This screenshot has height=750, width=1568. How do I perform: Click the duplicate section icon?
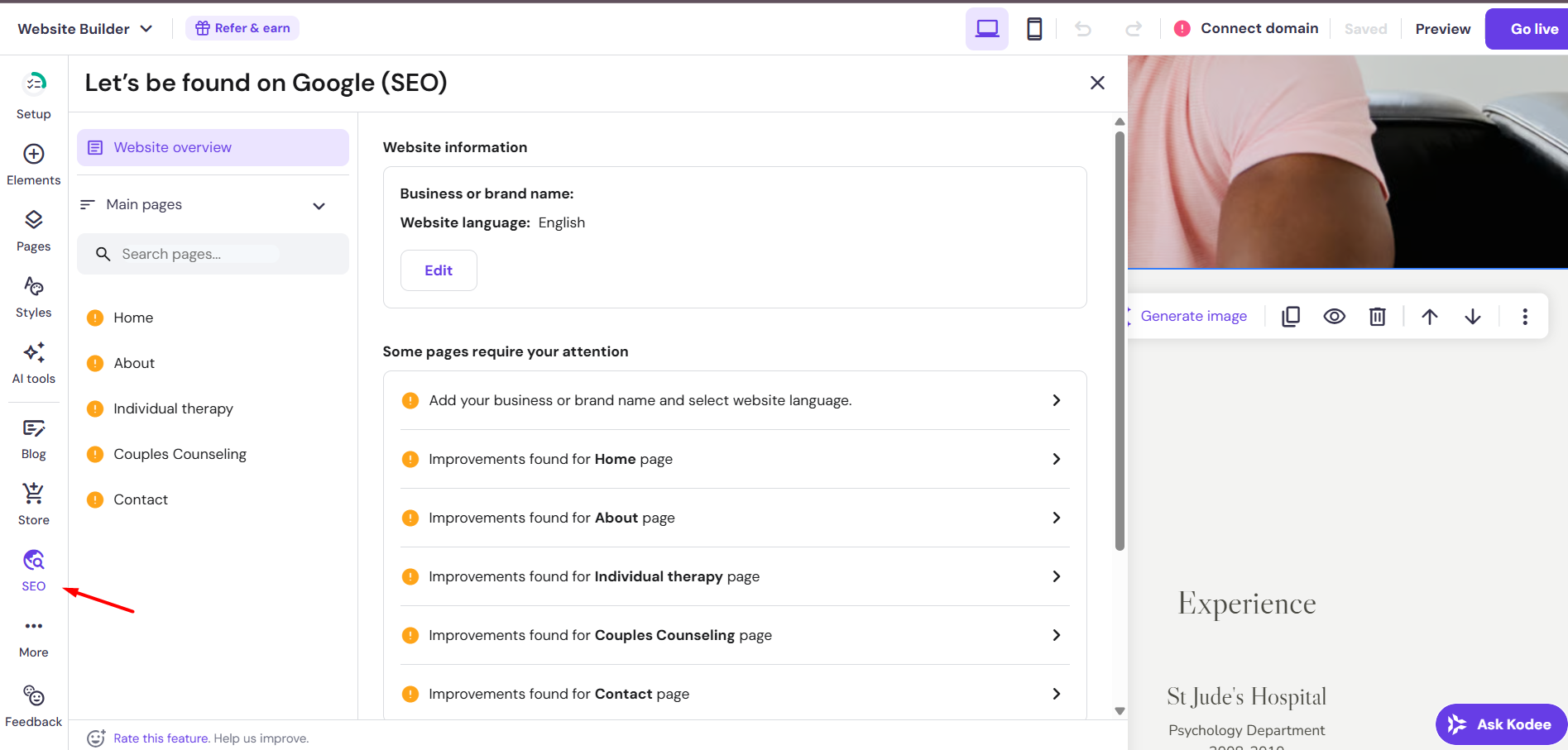[1291, 317]
